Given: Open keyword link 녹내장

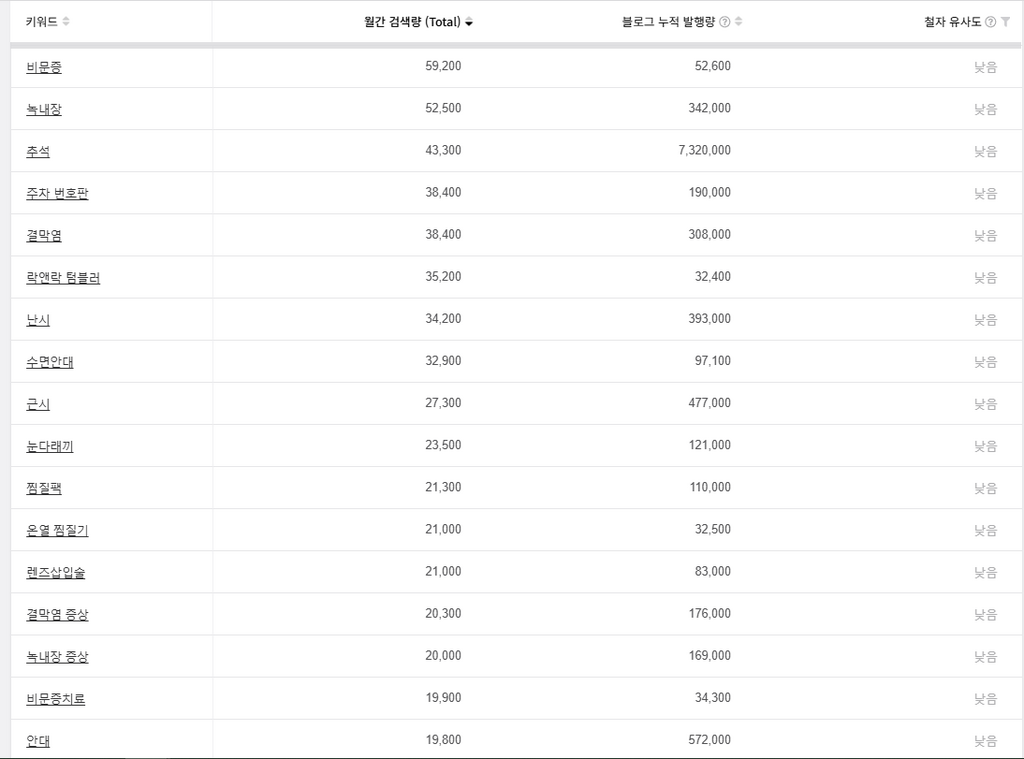Looking at the screenshot, I should [44, 109].
